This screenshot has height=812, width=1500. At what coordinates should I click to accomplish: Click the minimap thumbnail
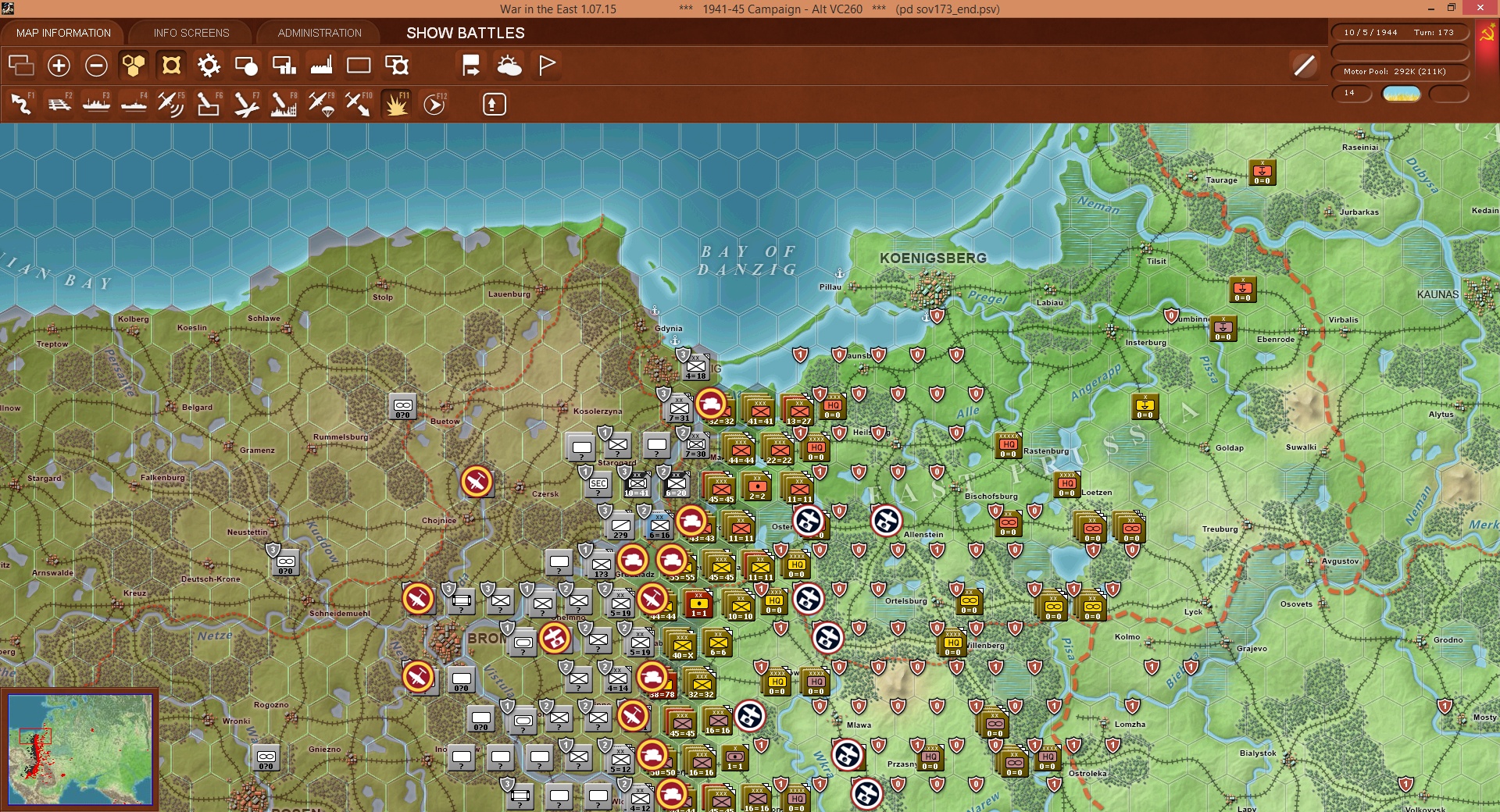pyautogui.click(x=80, y=749)
